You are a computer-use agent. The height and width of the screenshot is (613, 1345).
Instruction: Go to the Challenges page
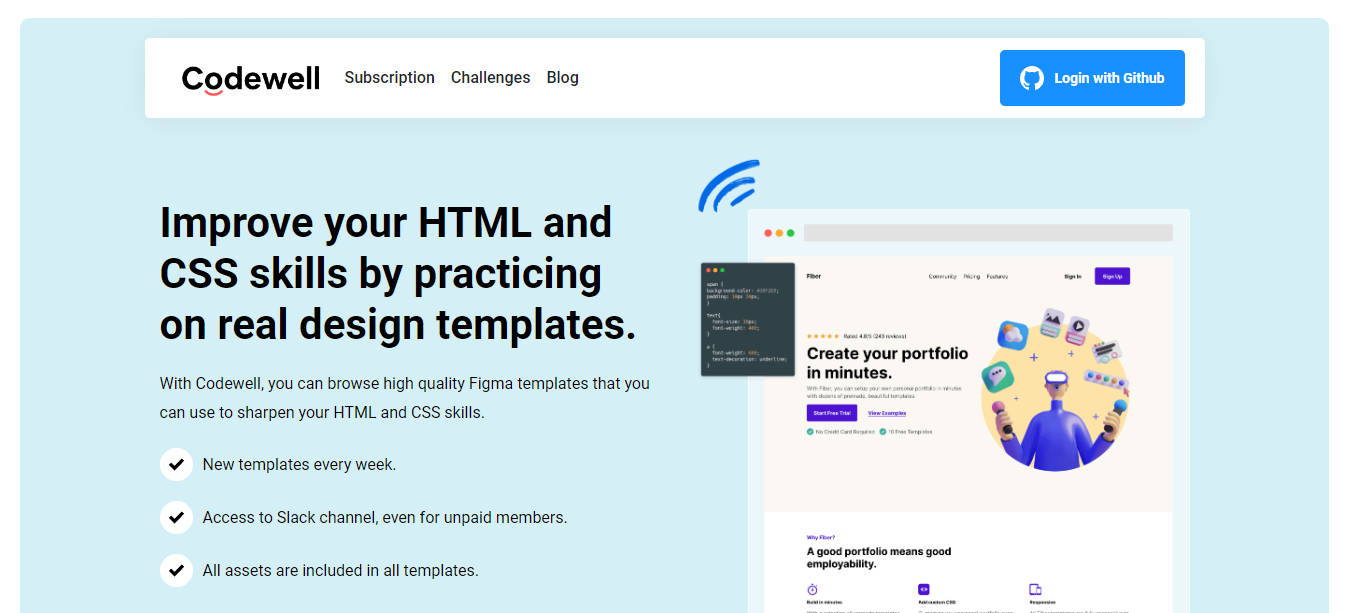(490, 78)
